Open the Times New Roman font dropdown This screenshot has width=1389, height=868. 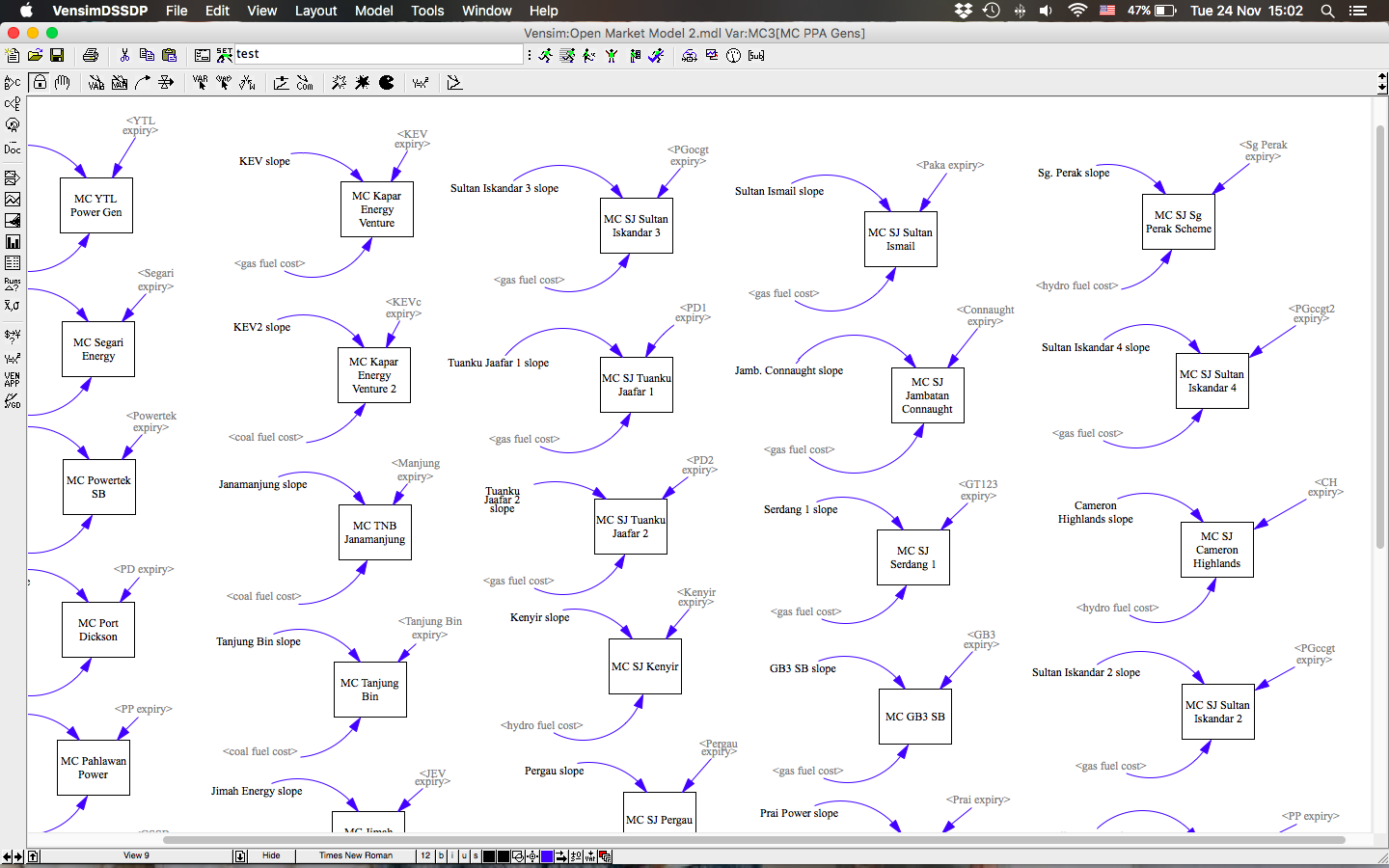(356, 856)
